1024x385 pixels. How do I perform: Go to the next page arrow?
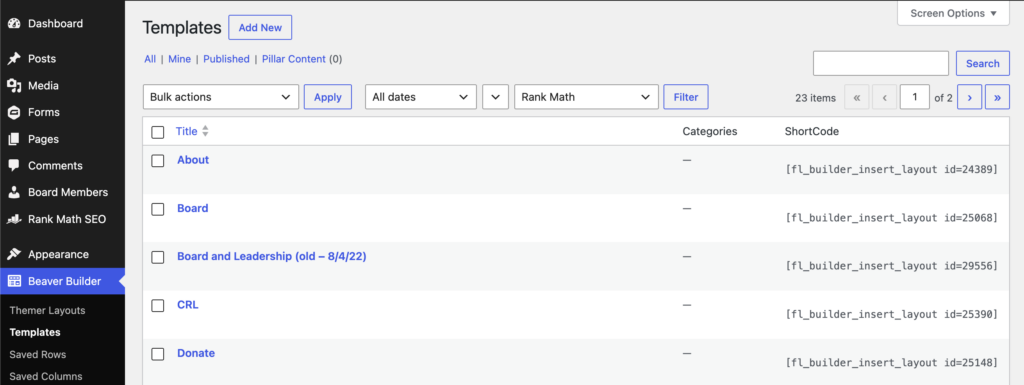coord(970,97)
